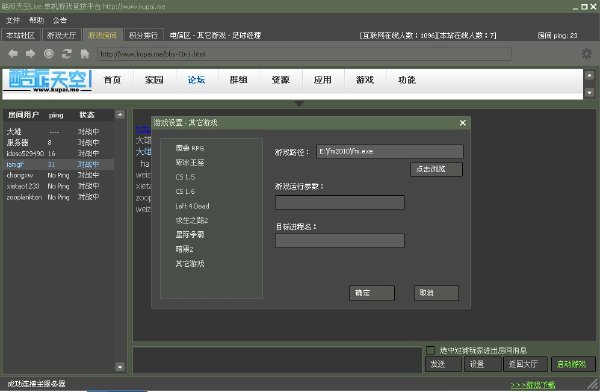Select 魔兽 RPG in the game list

(x=190, y=148)
